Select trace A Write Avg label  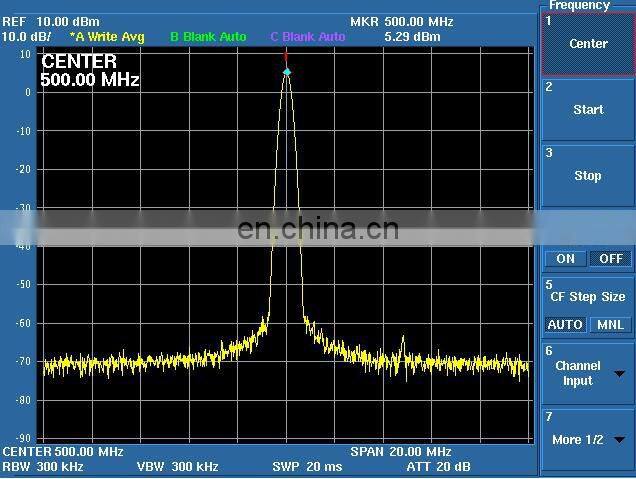click(x=107, y=37)
